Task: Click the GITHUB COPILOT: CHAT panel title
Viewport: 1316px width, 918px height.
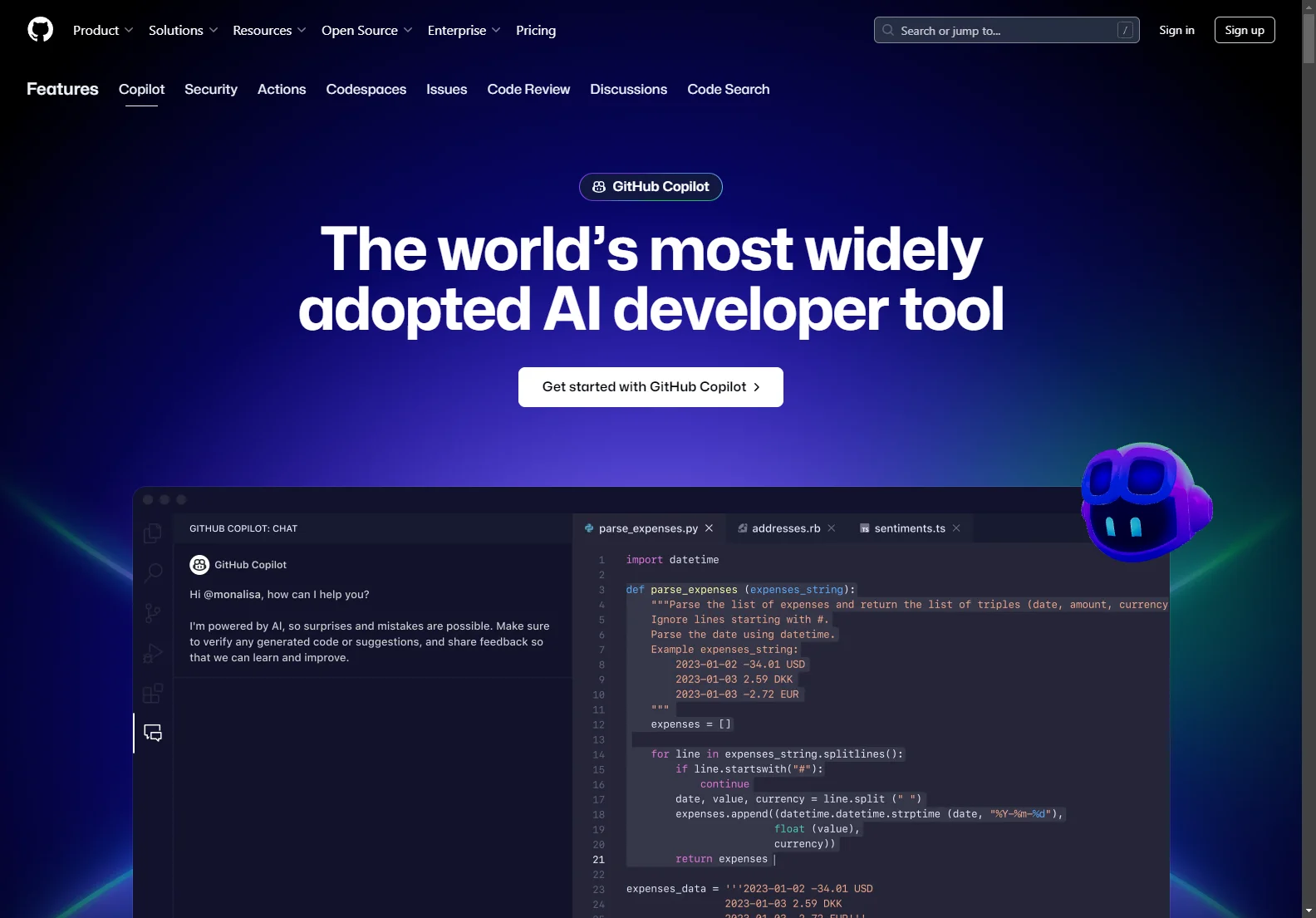Action: pos(243,528)
